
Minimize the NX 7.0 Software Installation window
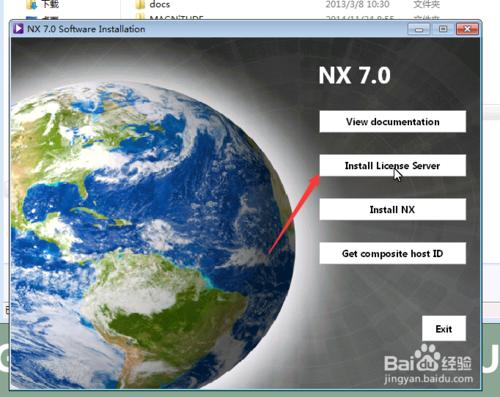pyautogui.click(x=419, y=29)
